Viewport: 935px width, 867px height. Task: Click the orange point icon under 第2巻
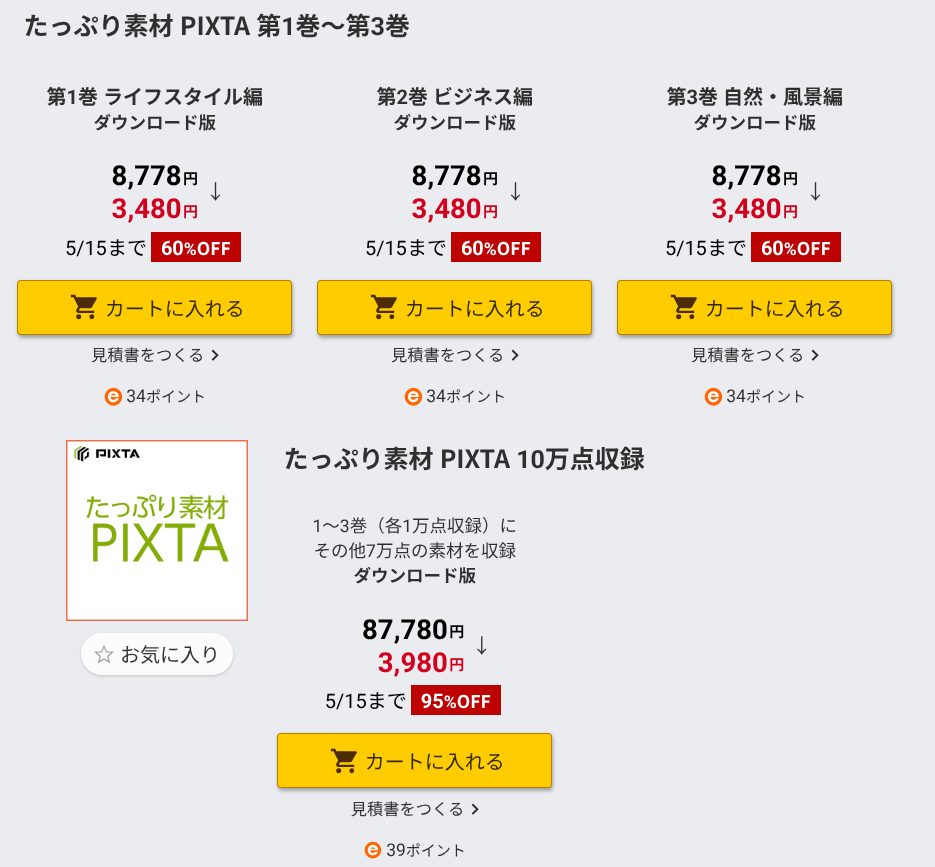(413, 397)
